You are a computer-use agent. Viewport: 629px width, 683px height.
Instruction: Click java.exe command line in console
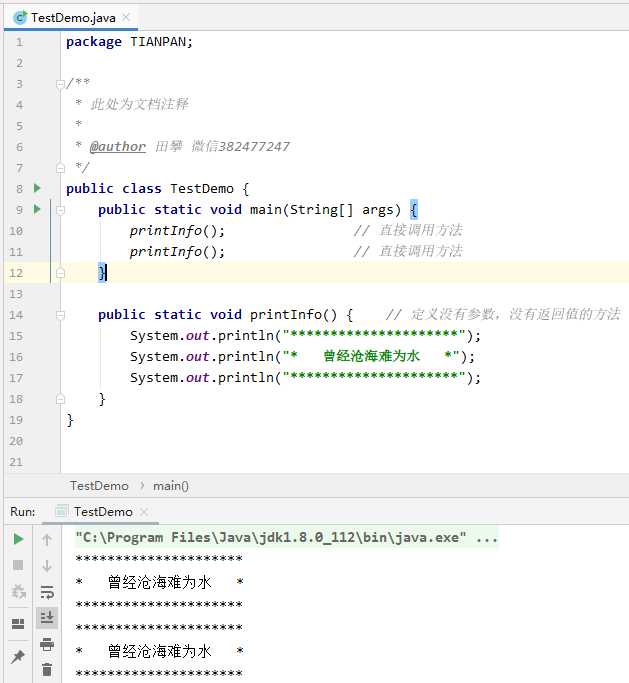pyautogui.click(x=286, y=537)
